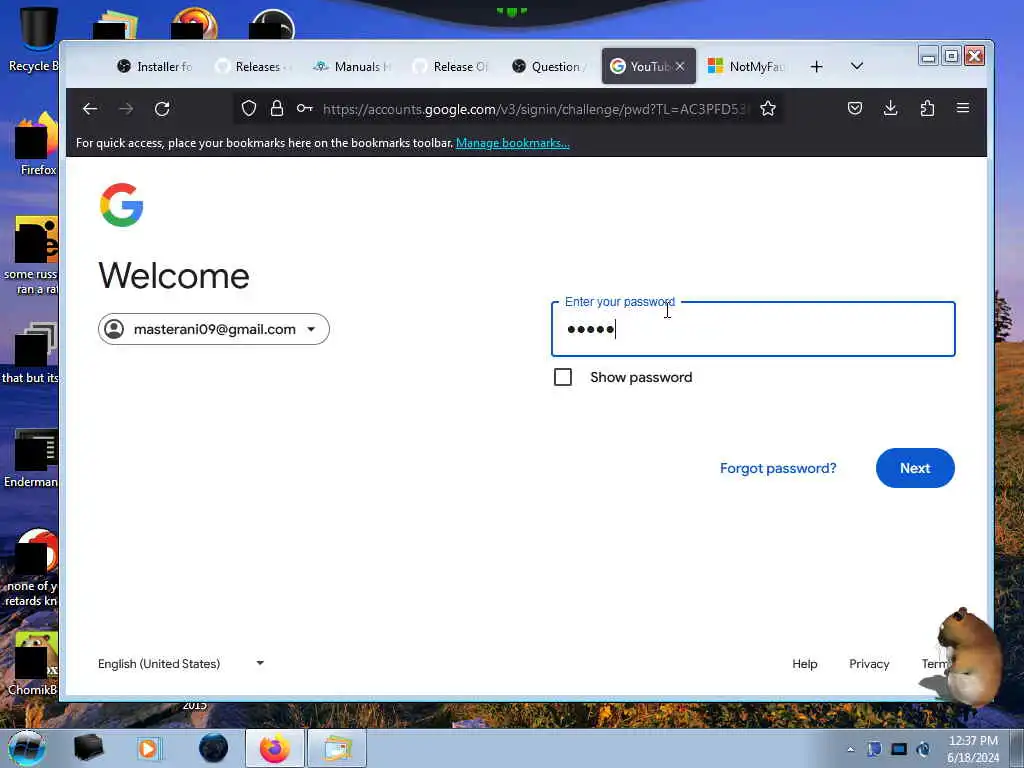Click the Manage bookmarks link

(x=513, y=143)
